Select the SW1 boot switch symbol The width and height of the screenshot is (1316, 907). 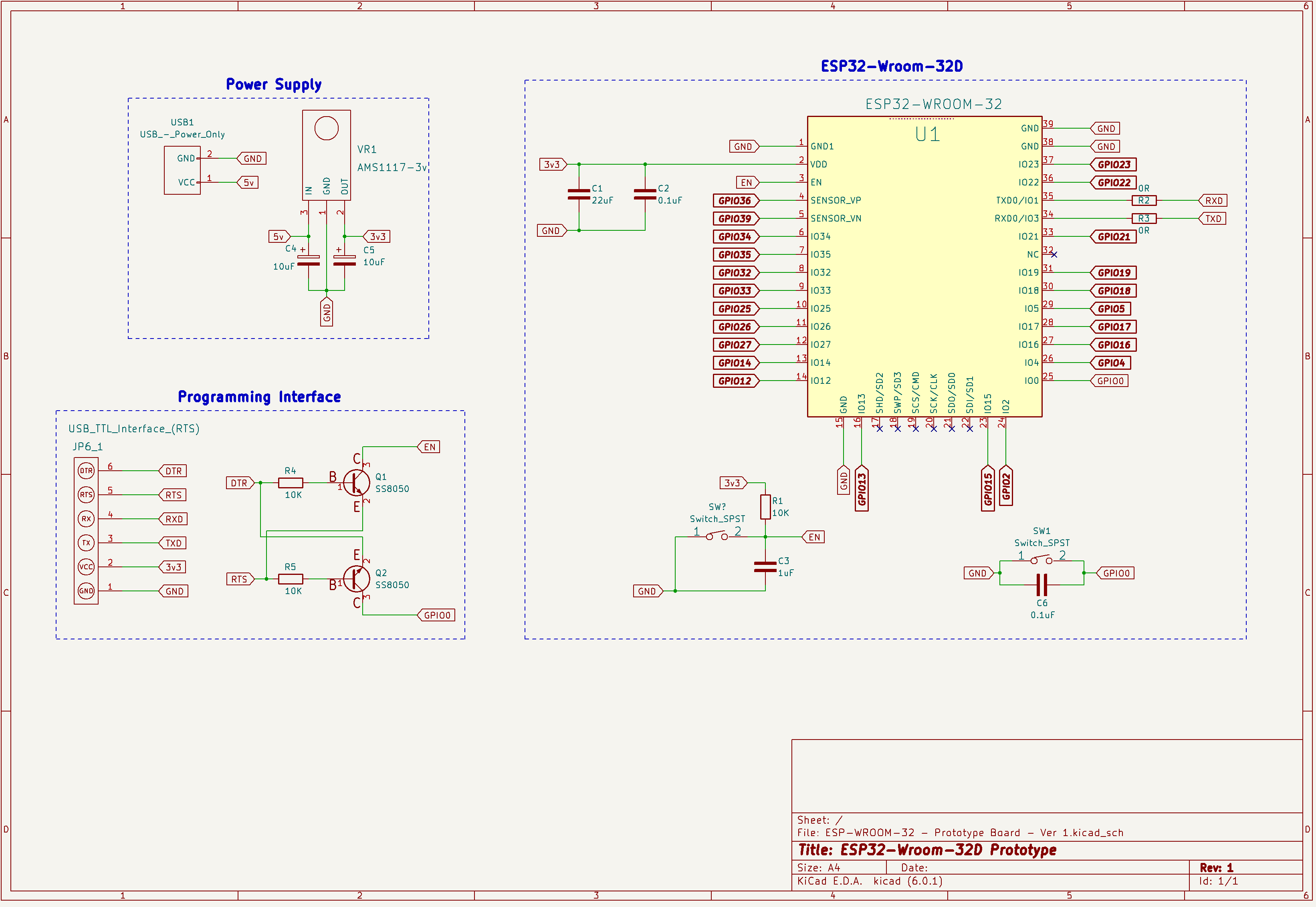[x=1041, y=560]
